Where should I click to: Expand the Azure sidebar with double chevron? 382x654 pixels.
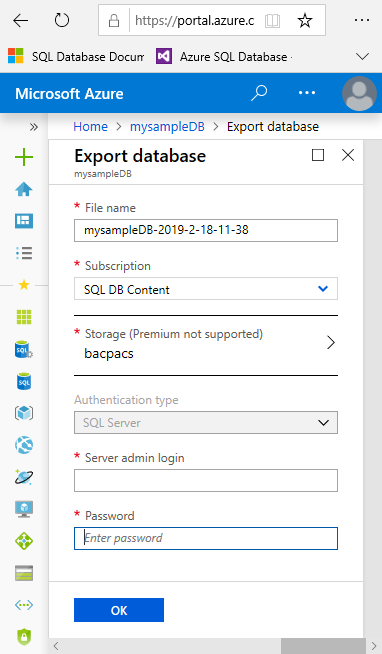coord(34,127)
